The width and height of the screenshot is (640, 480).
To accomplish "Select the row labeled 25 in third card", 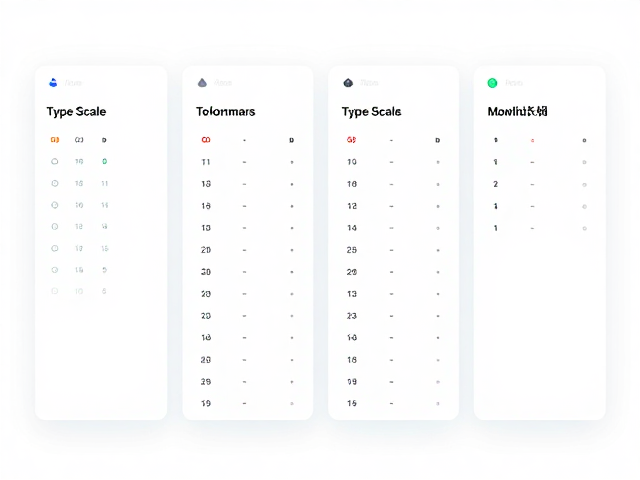I will coord(393,250).
